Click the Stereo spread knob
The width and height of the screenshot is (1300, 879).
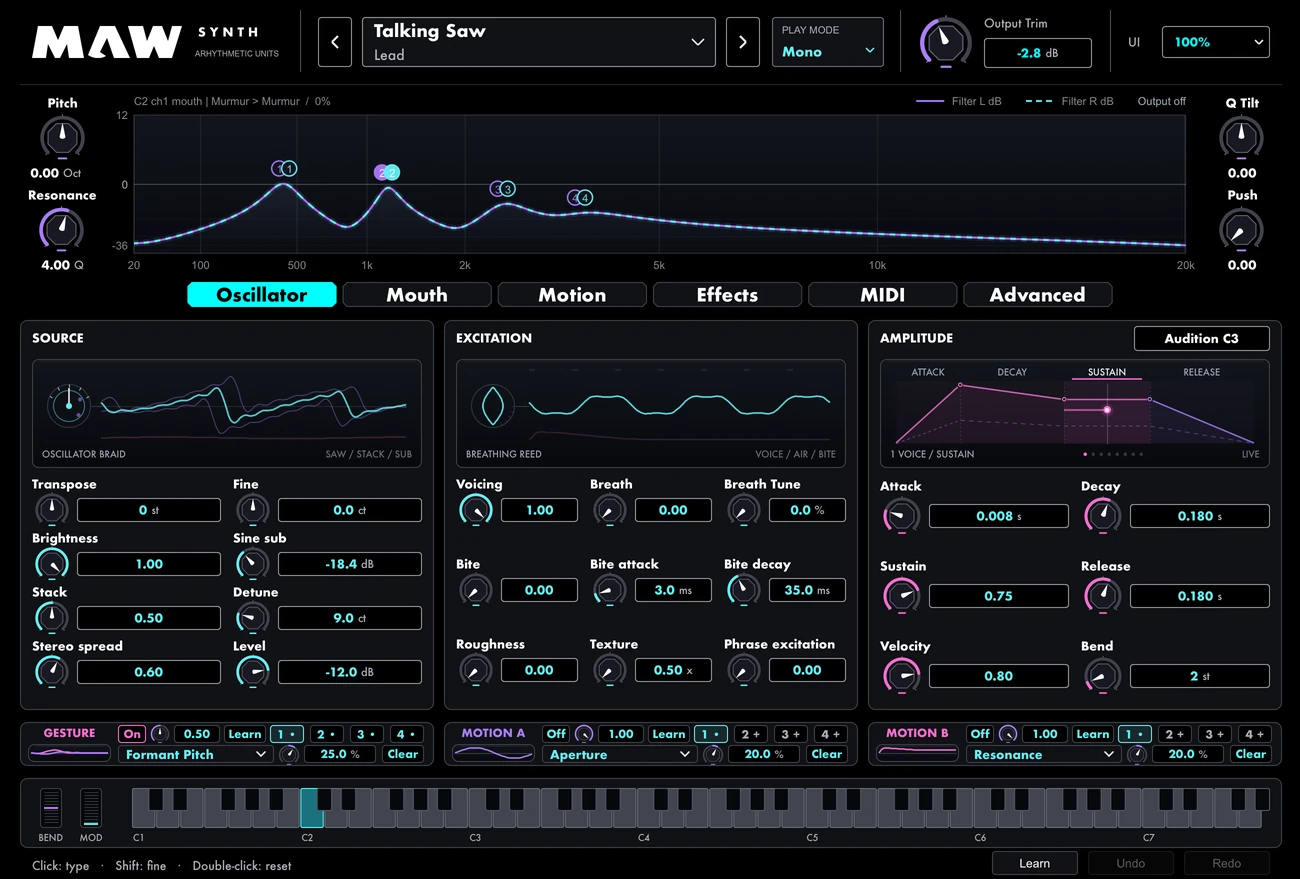[x=51, y=672]
